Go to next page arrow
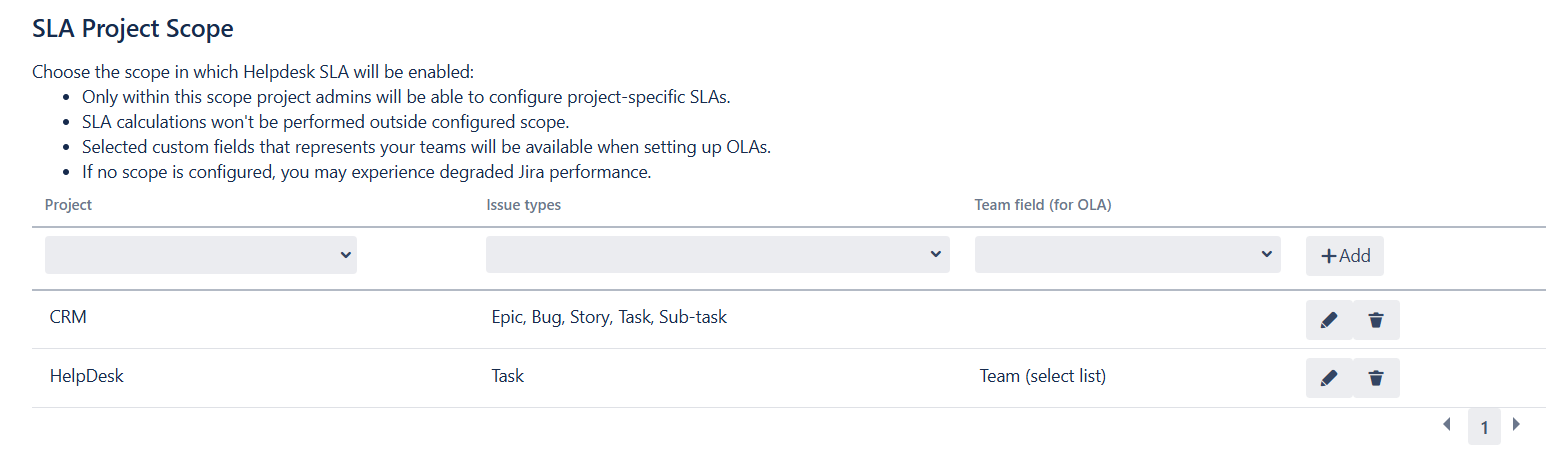Image resolution: width=1562 pixels, height=467 pixels. (x=1516, y=425)
